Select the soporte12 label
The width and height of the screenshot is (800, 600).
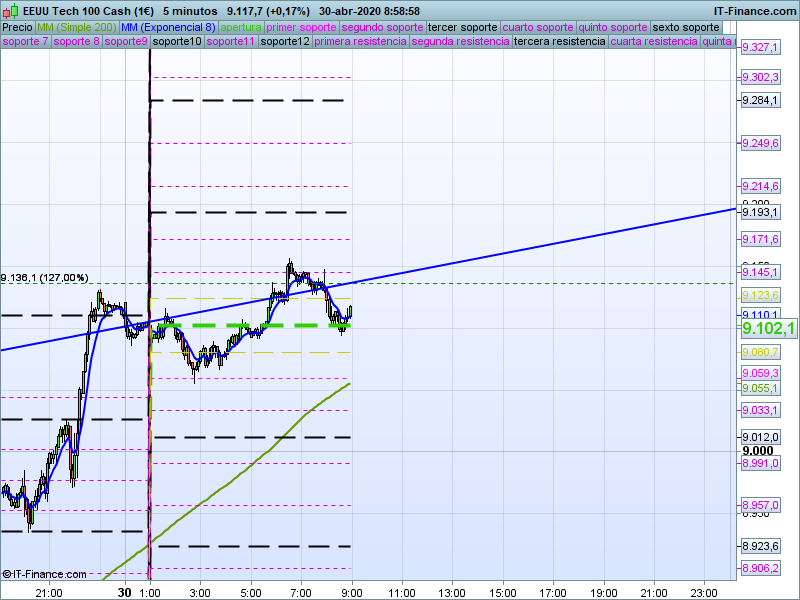pos(285,41)
